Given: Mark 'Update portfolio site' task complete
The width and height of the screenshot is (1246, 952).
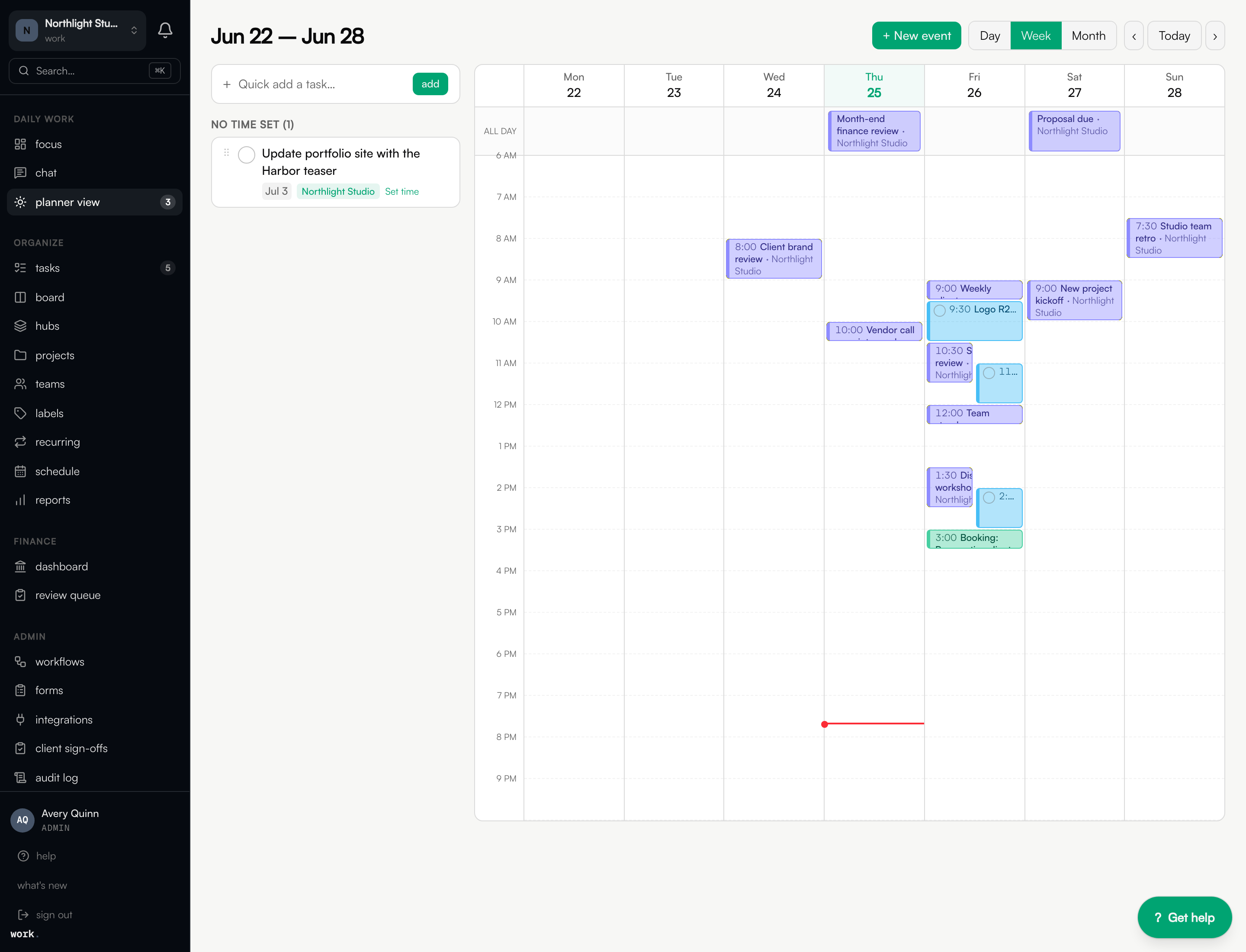Looking at the screenshot, I should (x=247, y=155).
